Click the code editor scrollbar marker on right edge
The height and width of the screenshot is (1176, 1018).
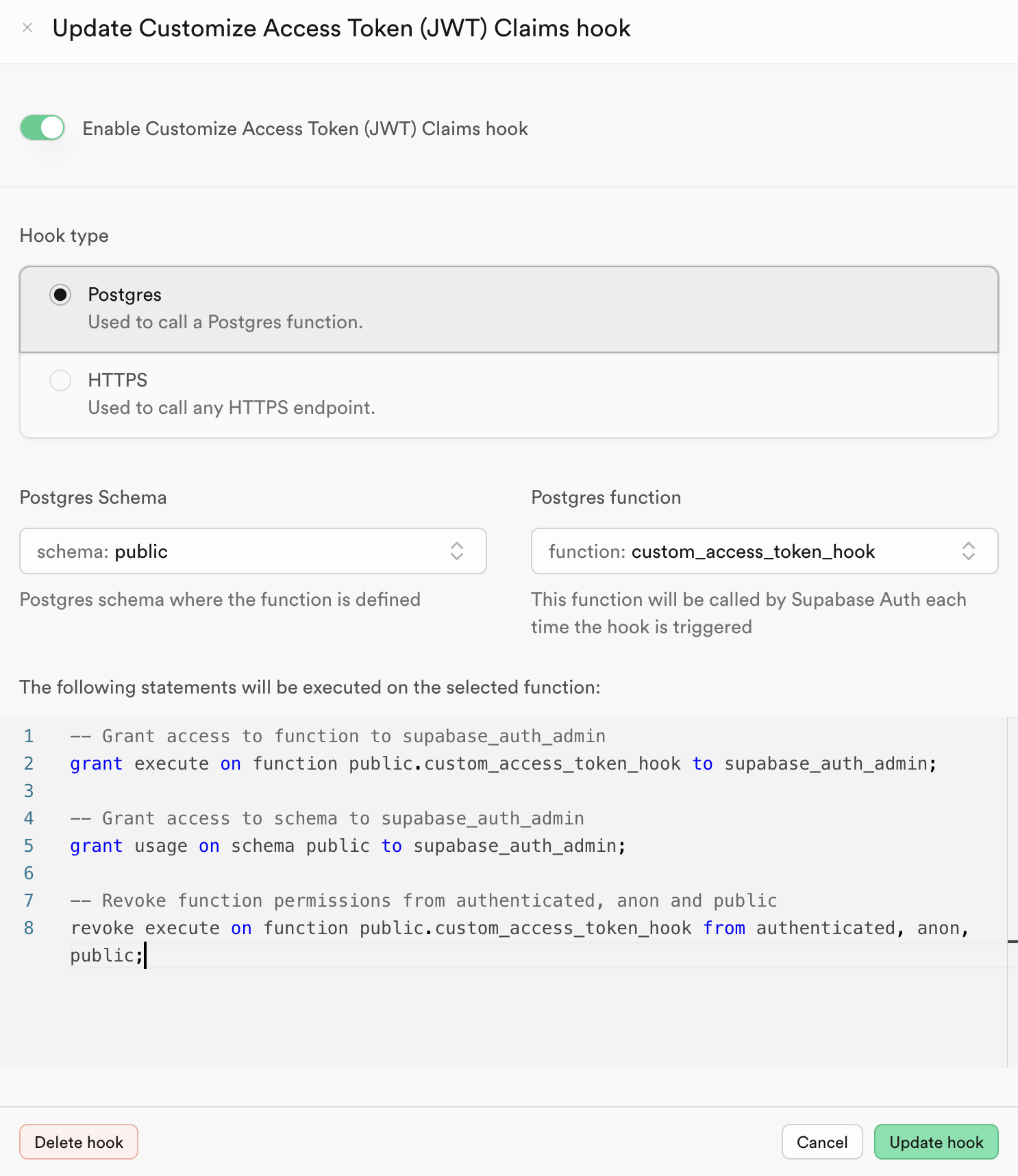(x=1013, y=942)
